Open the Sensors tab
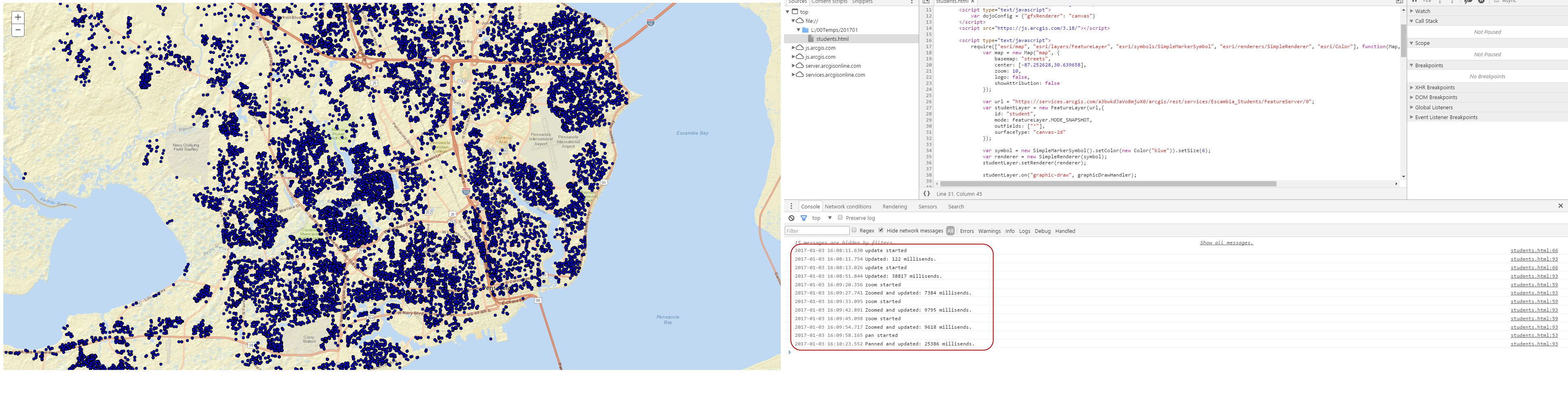 tap(928, 207)
